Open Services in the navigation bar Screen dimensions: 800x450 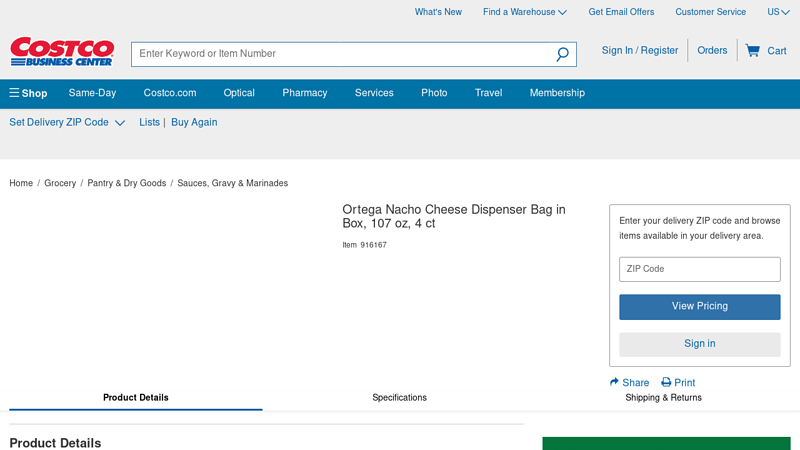click(374, 93)
